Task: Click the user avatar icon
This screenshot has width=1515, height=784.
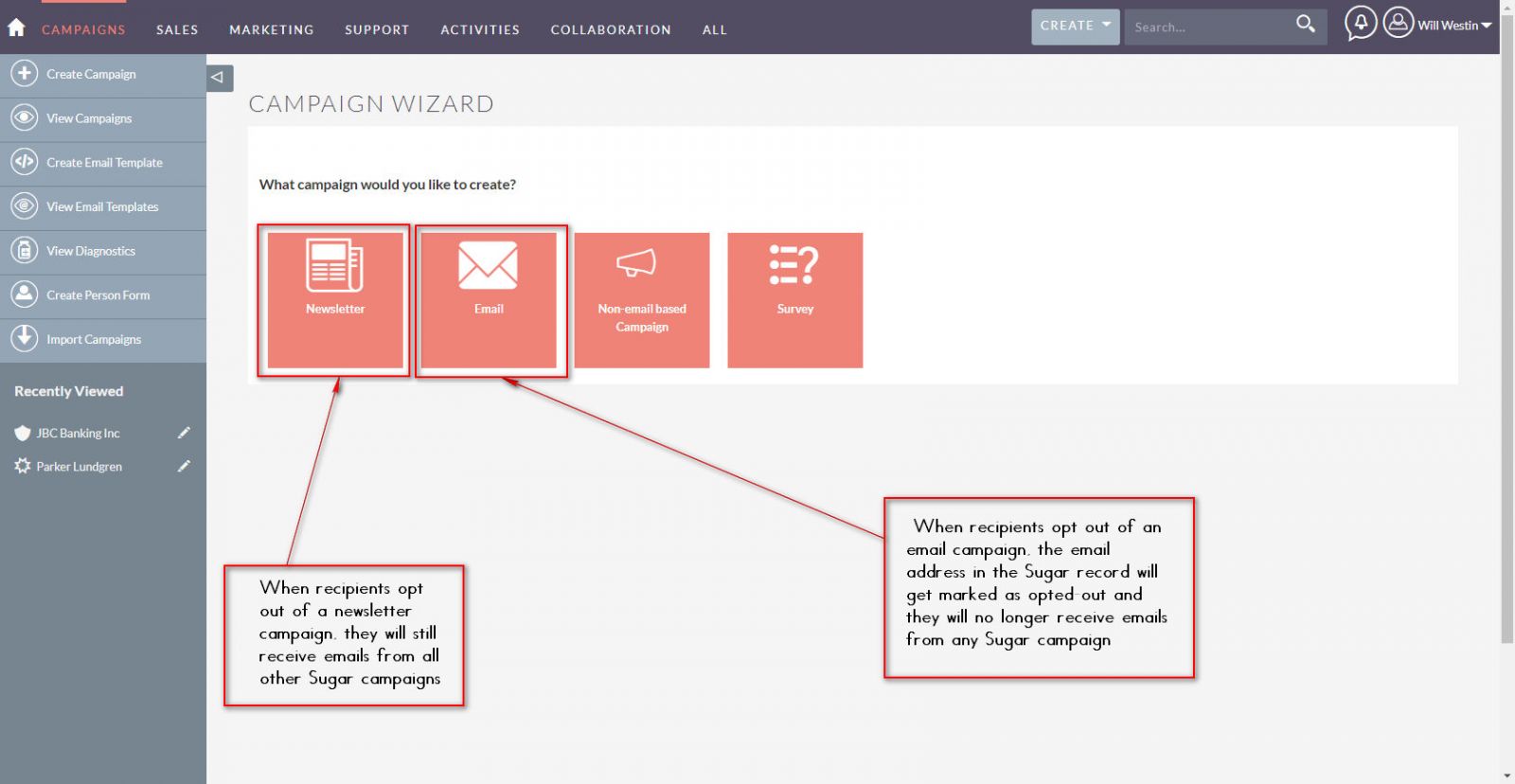Action: point(1399,23)
